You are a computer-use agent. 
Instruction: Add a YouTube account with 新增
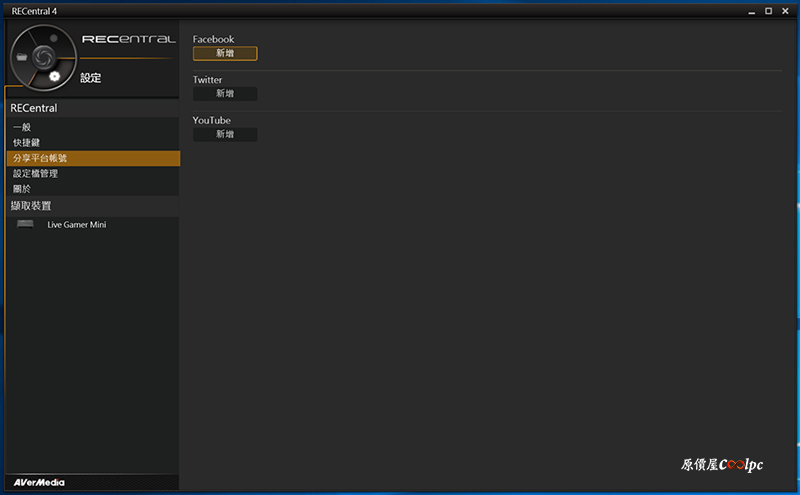tap(225, 134)
